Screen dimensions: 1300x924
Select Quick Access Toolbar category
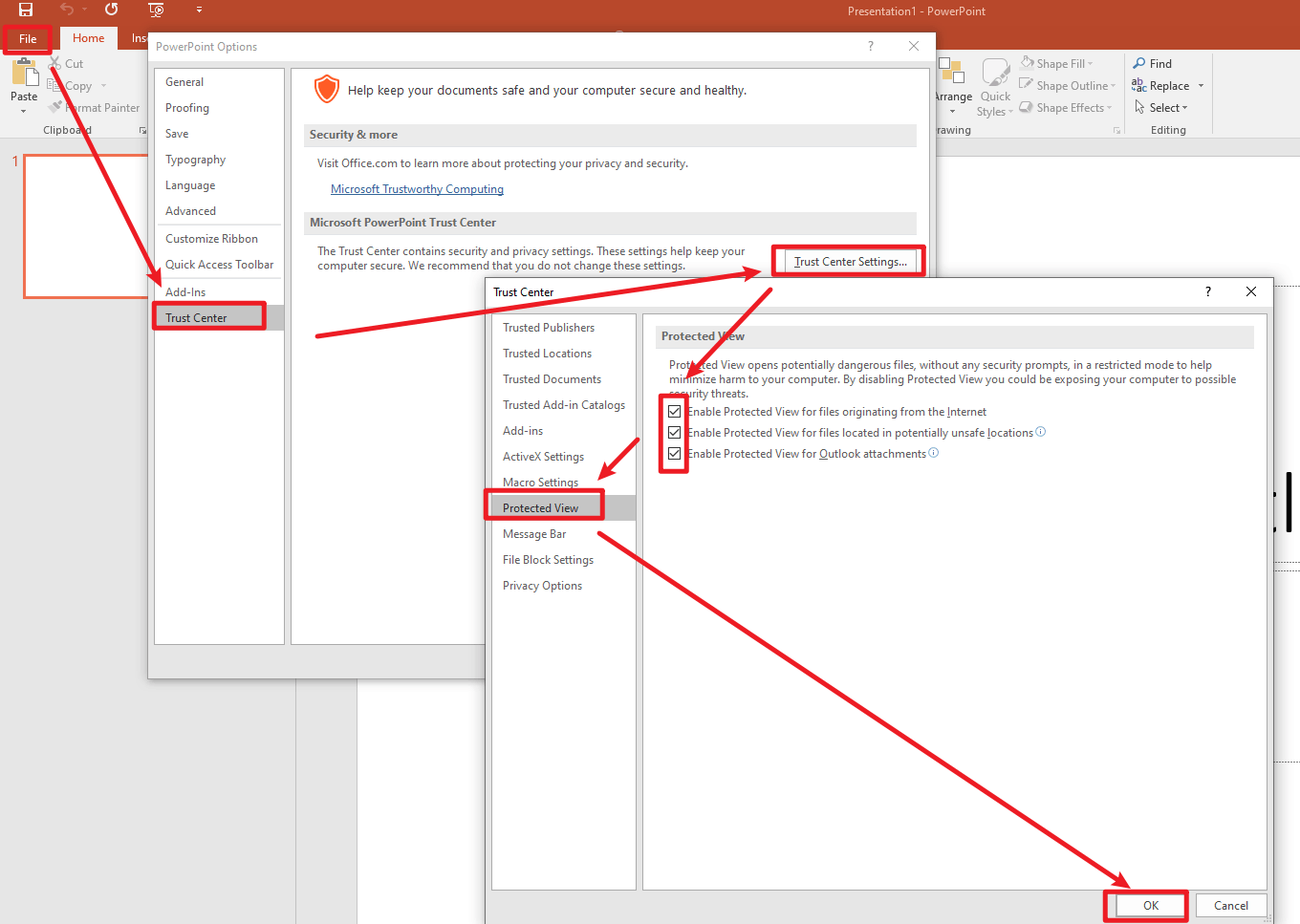(220, 265)
